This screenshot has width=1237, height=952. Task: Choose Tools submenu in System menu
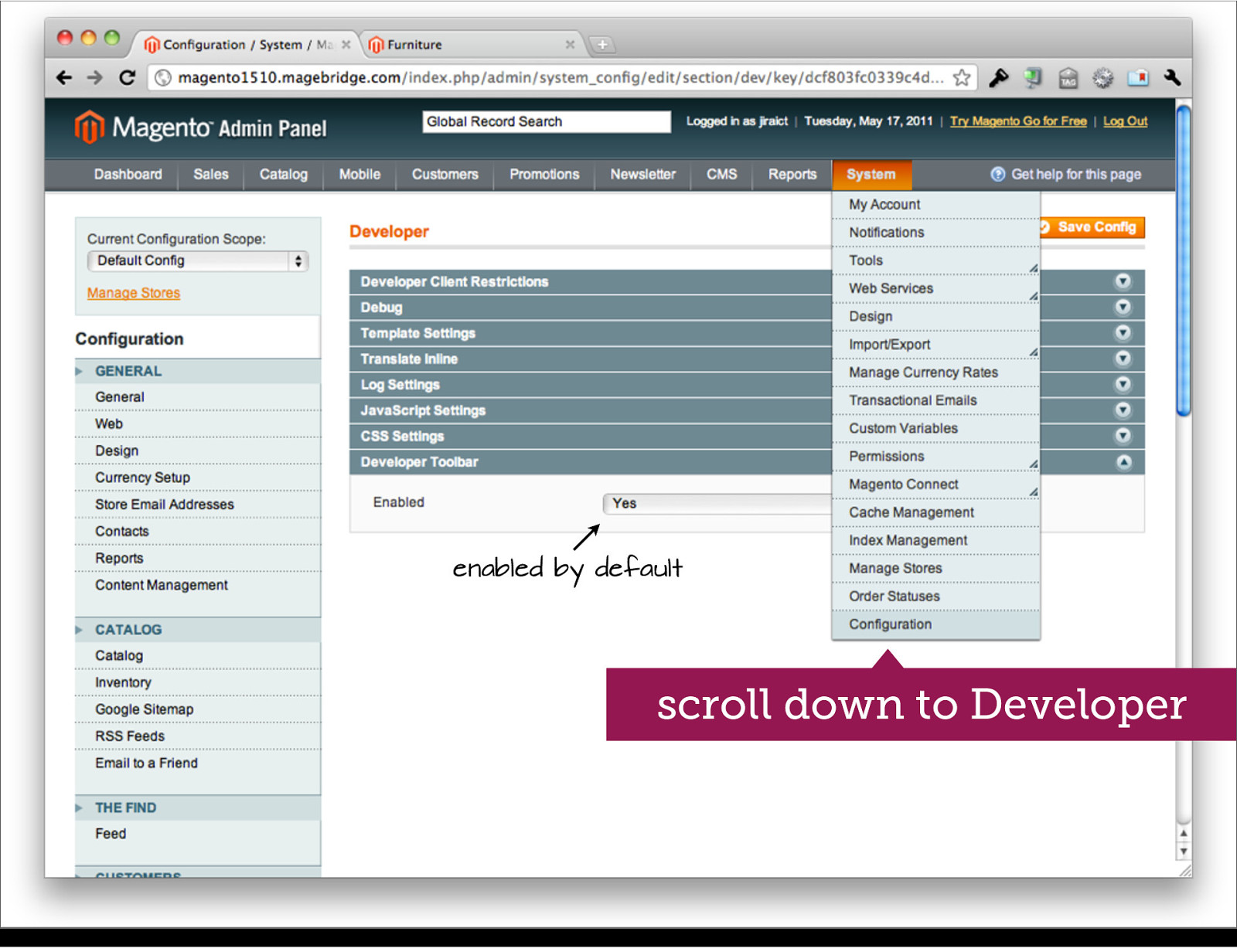click(x=935, y=261)
